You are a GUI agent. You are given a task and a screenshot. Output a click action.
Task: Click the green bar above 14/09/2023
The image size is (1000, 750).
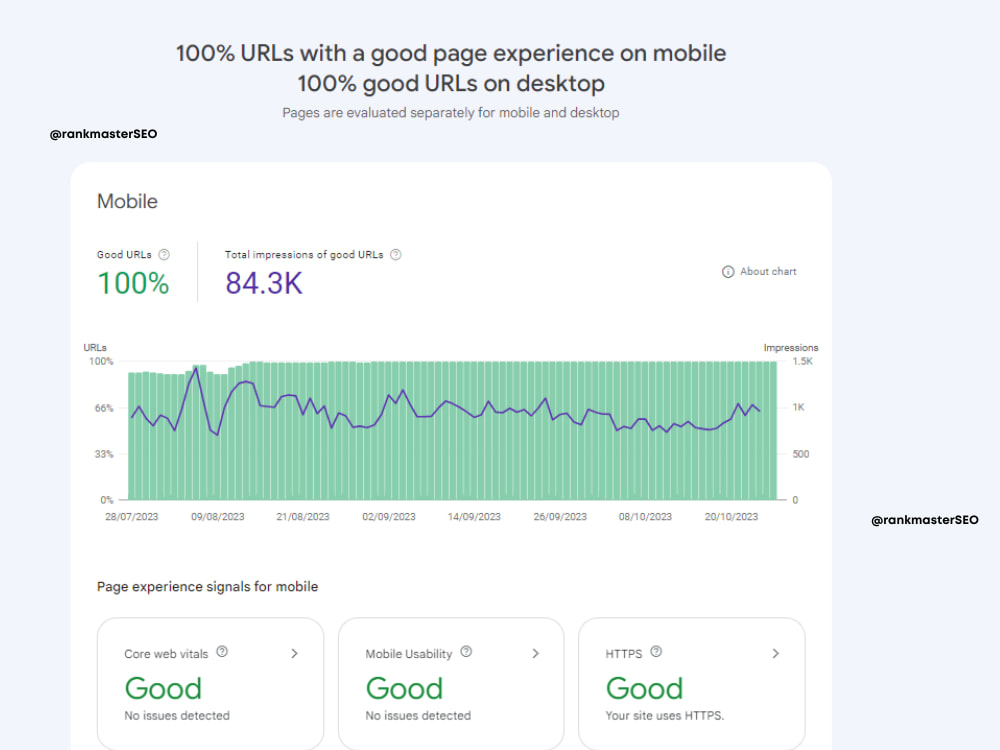475,430
